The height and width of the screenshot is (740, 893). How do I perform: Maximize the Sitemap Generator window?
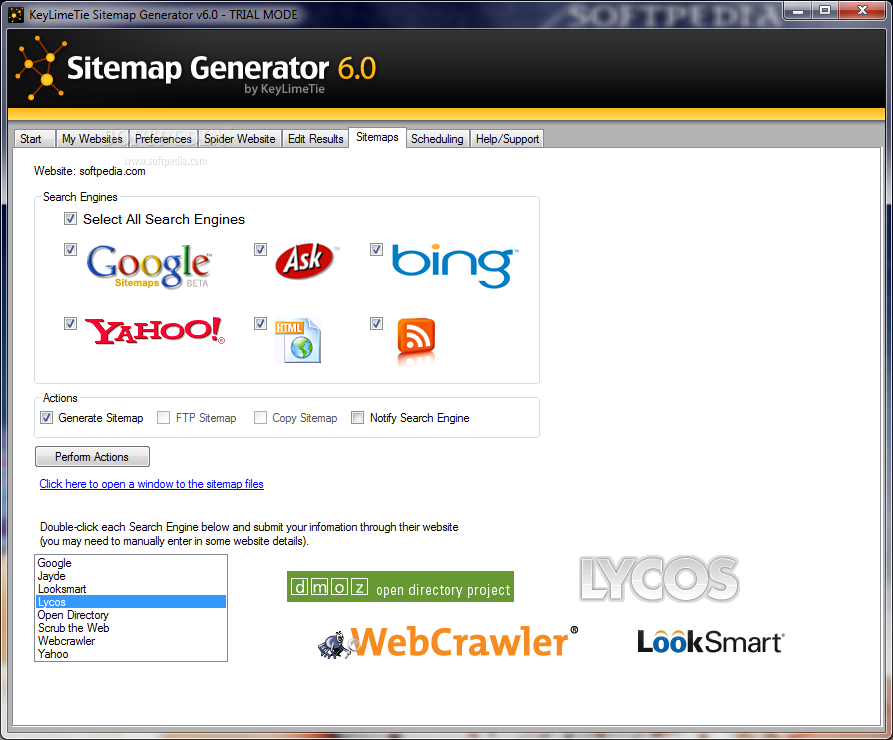tap(824, 11)
